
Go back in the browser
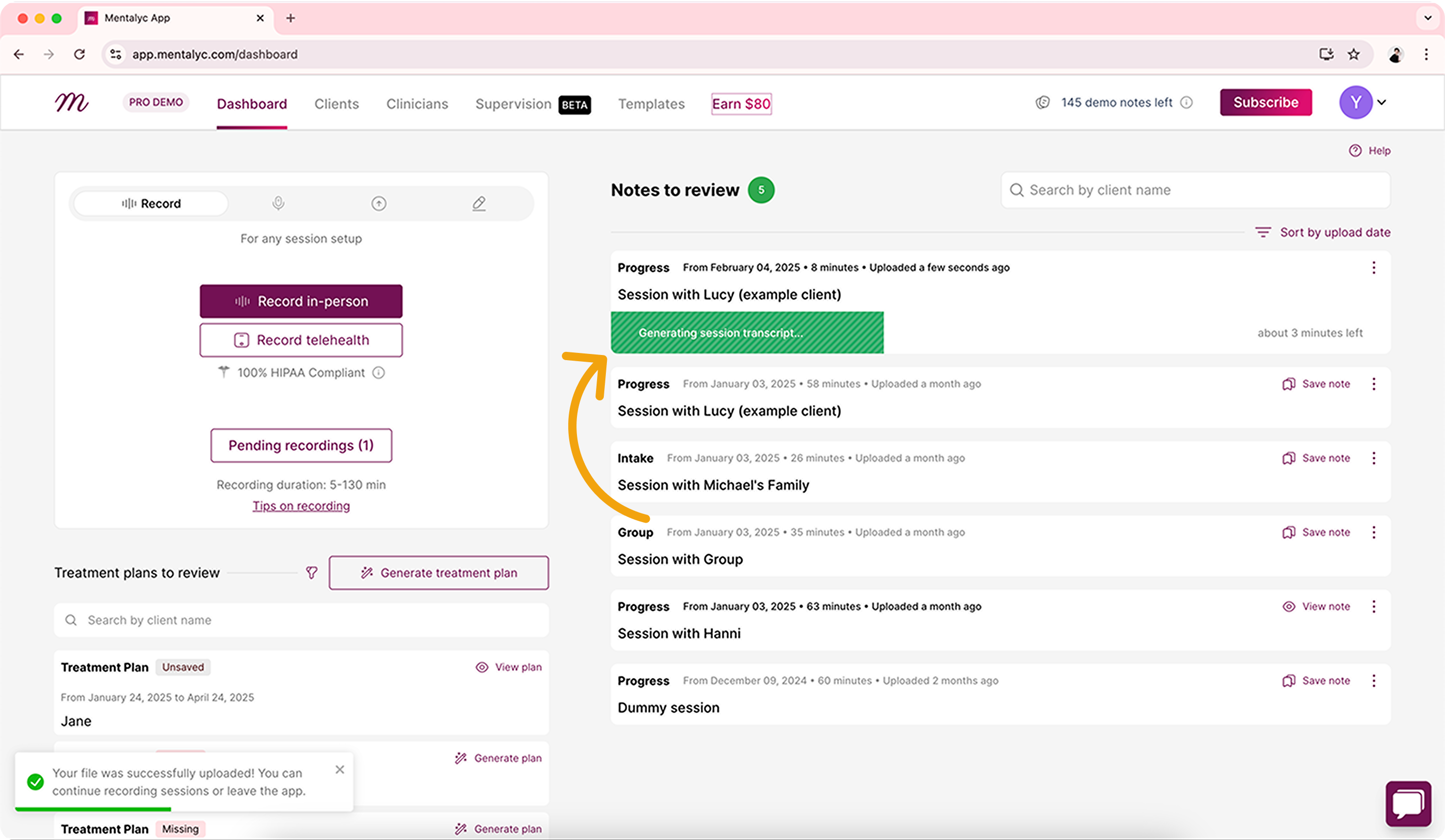pos(19,55)
